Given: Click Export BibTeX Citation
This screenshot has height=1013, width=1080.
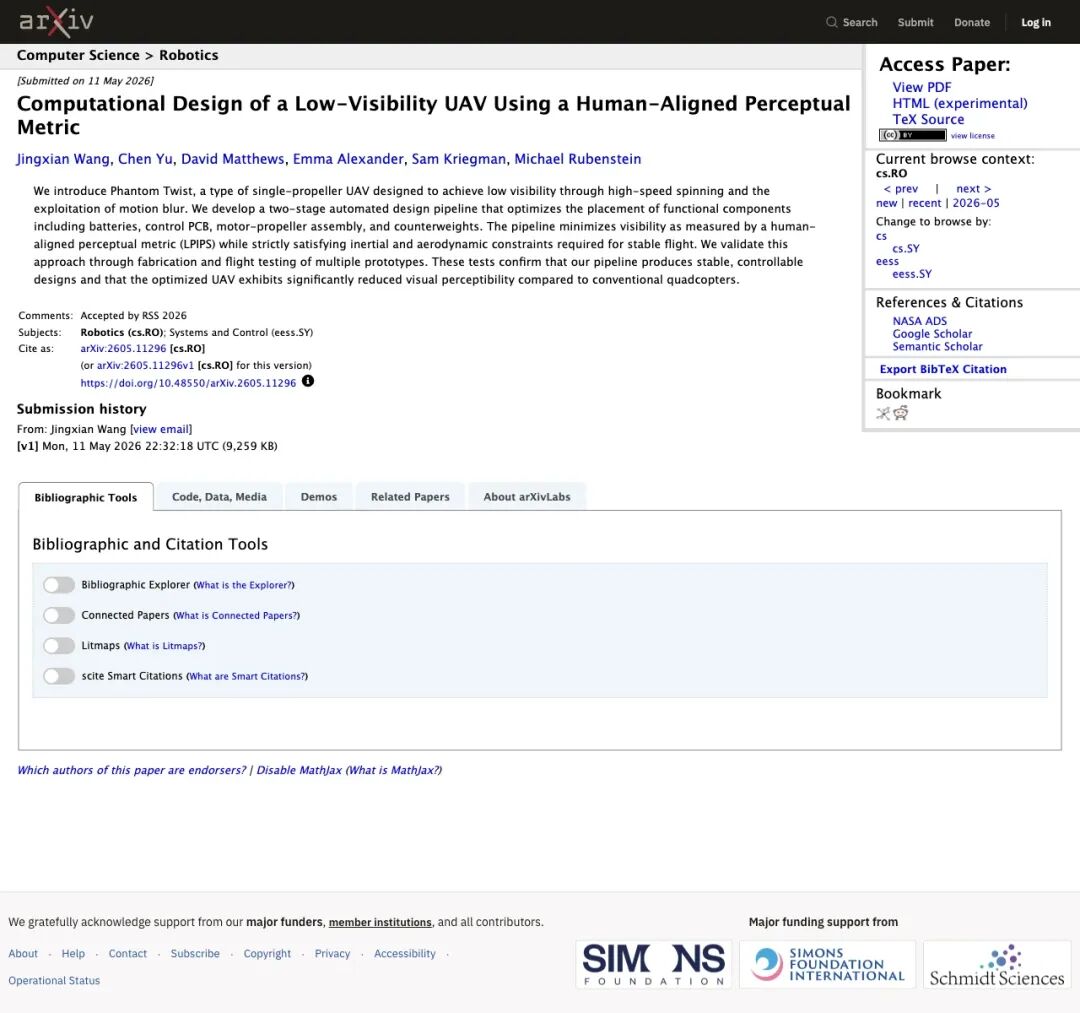Looking at the screenshot, I should tap(943, 369).
